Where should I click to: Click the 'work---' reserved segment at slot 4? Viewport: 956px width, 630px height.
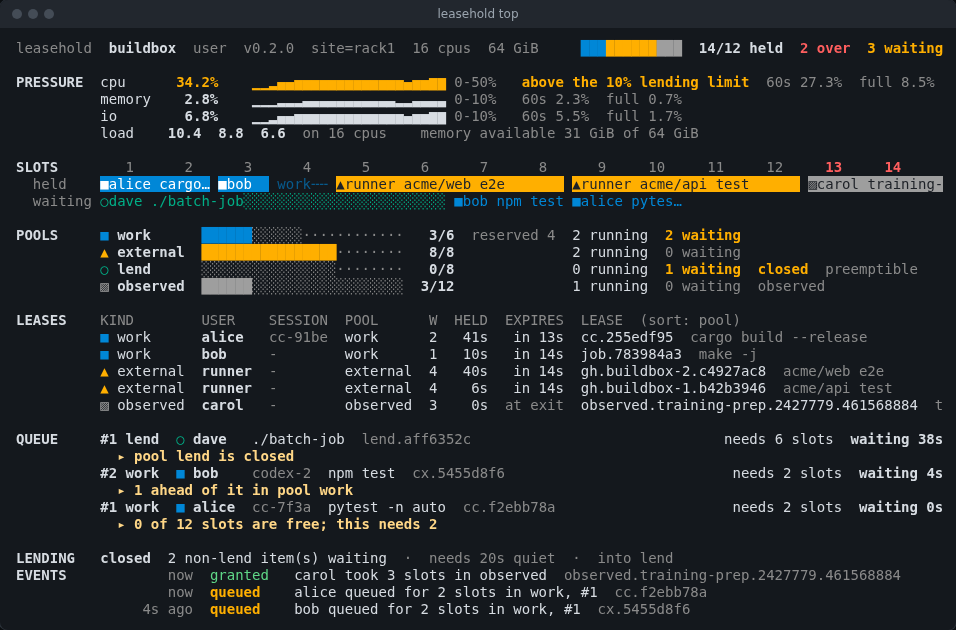[302, 184]
